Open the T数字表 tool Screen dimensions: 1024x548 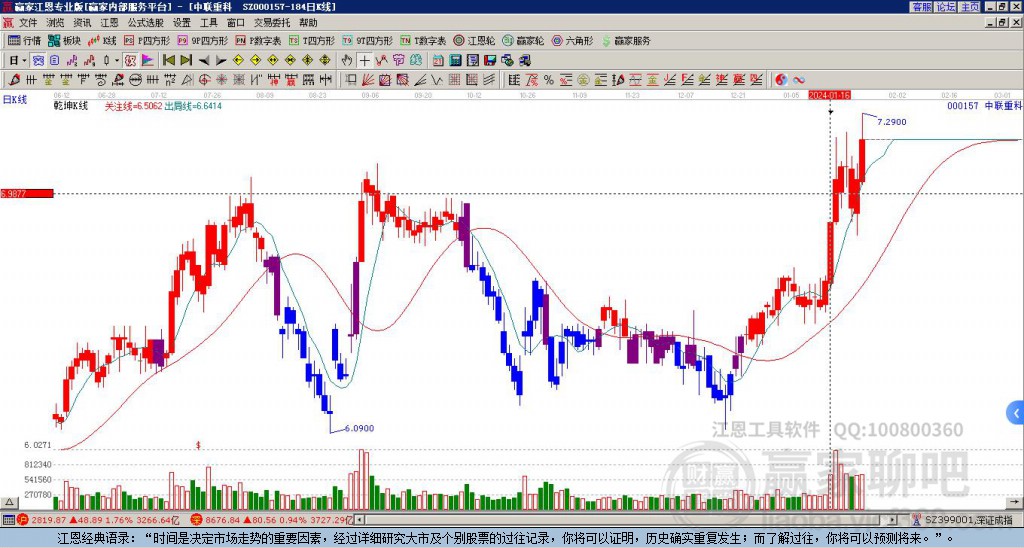click(x=423, y=41)
